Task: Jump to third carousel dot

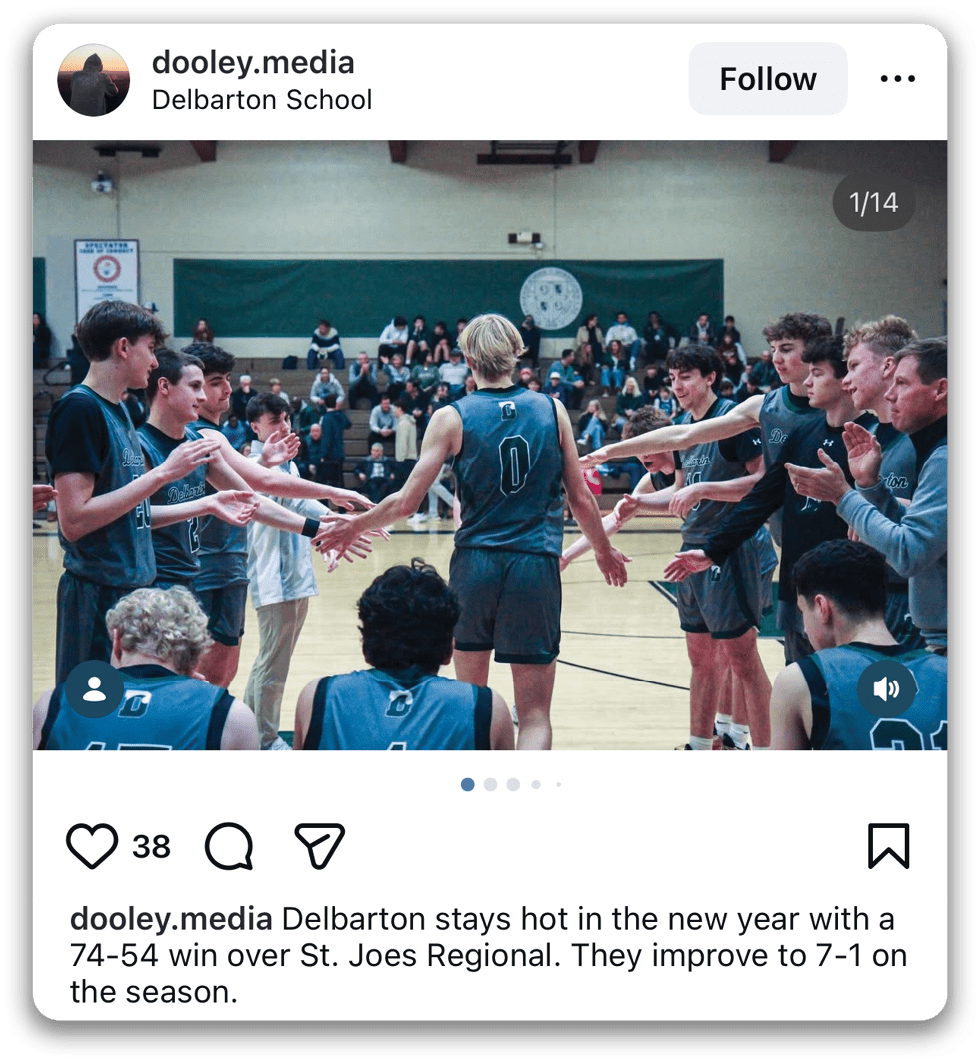Action: (x=513, y=784)
